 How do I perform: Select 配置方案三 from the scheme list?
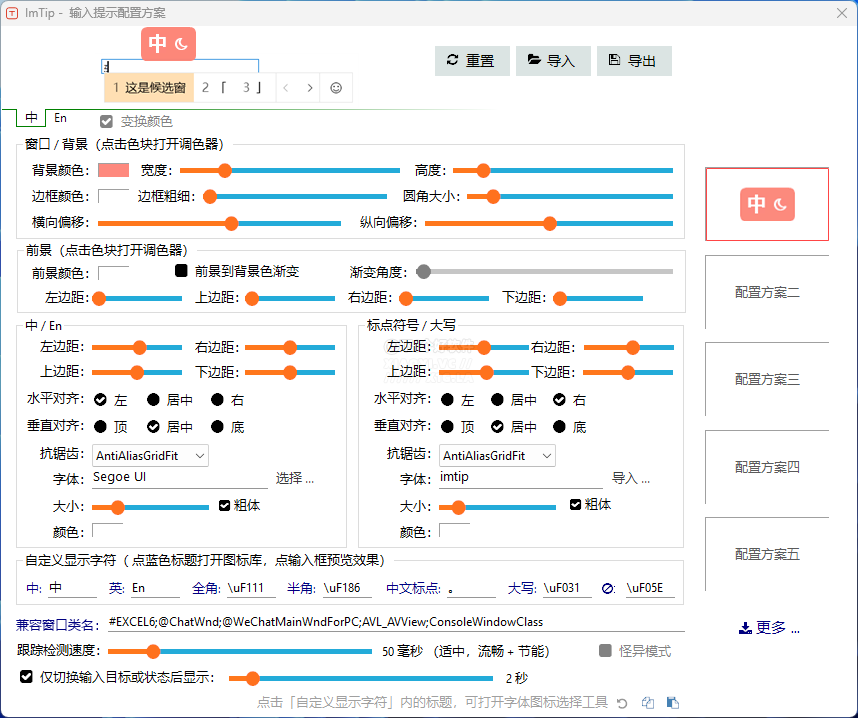pos(767,380)
